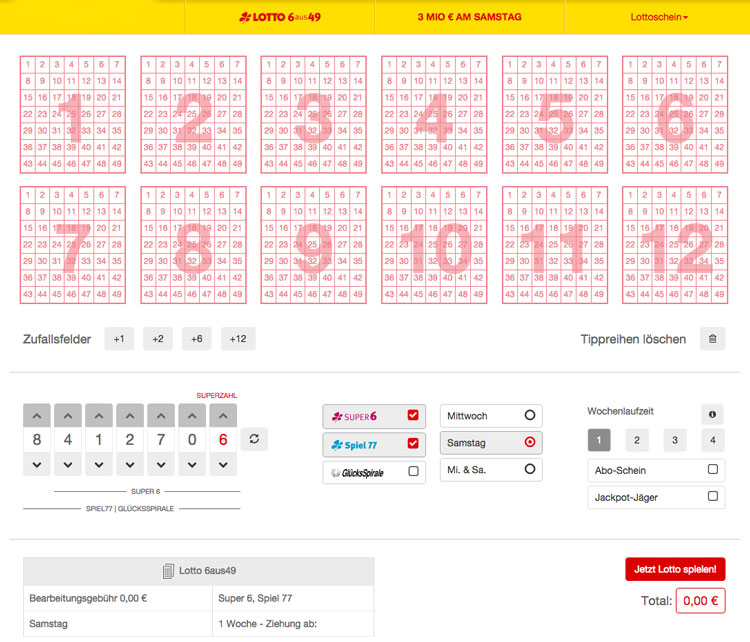Pick number 7 in tip field 9
750x642 pixels.
click(358, 195)
